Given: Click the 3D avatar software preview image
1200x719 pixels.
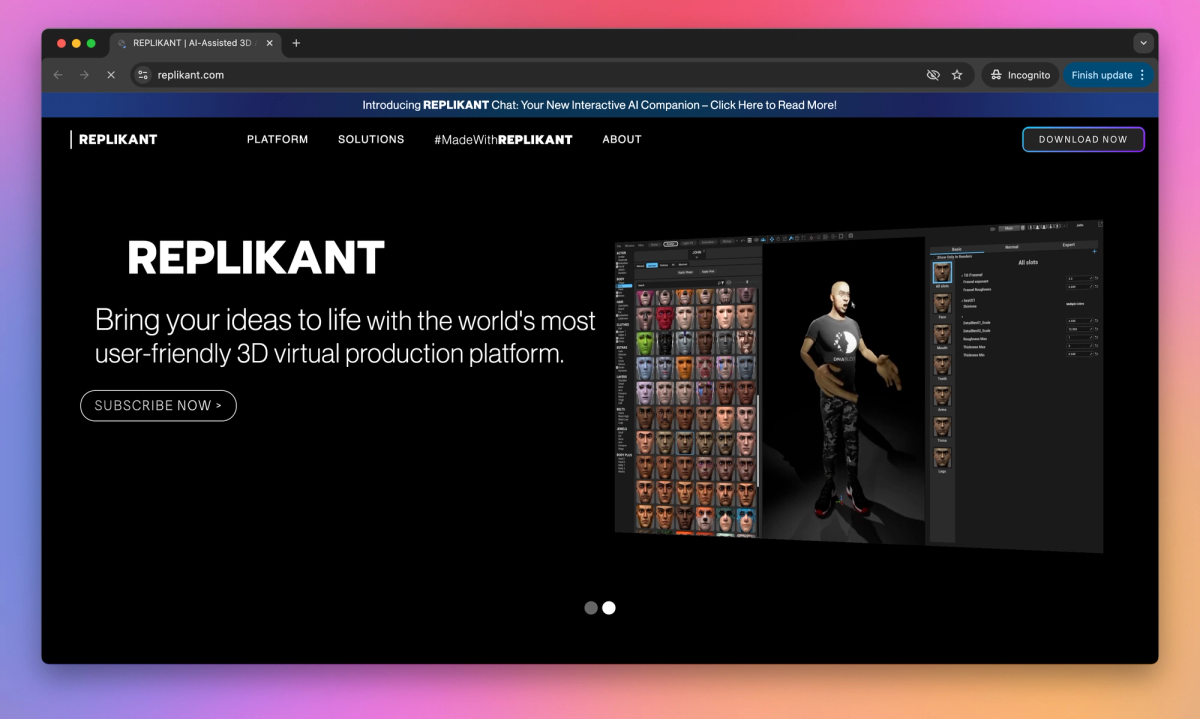Looking at the screenshot, I should click(859, 385).
